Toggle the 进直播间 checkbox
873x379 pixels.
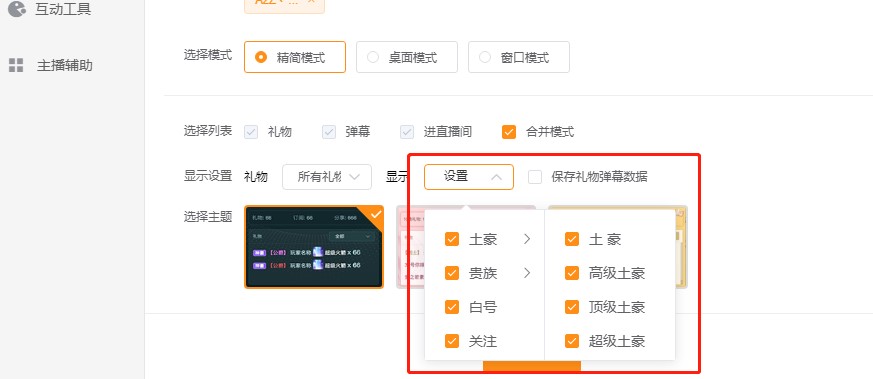click(x=407, y=132)
